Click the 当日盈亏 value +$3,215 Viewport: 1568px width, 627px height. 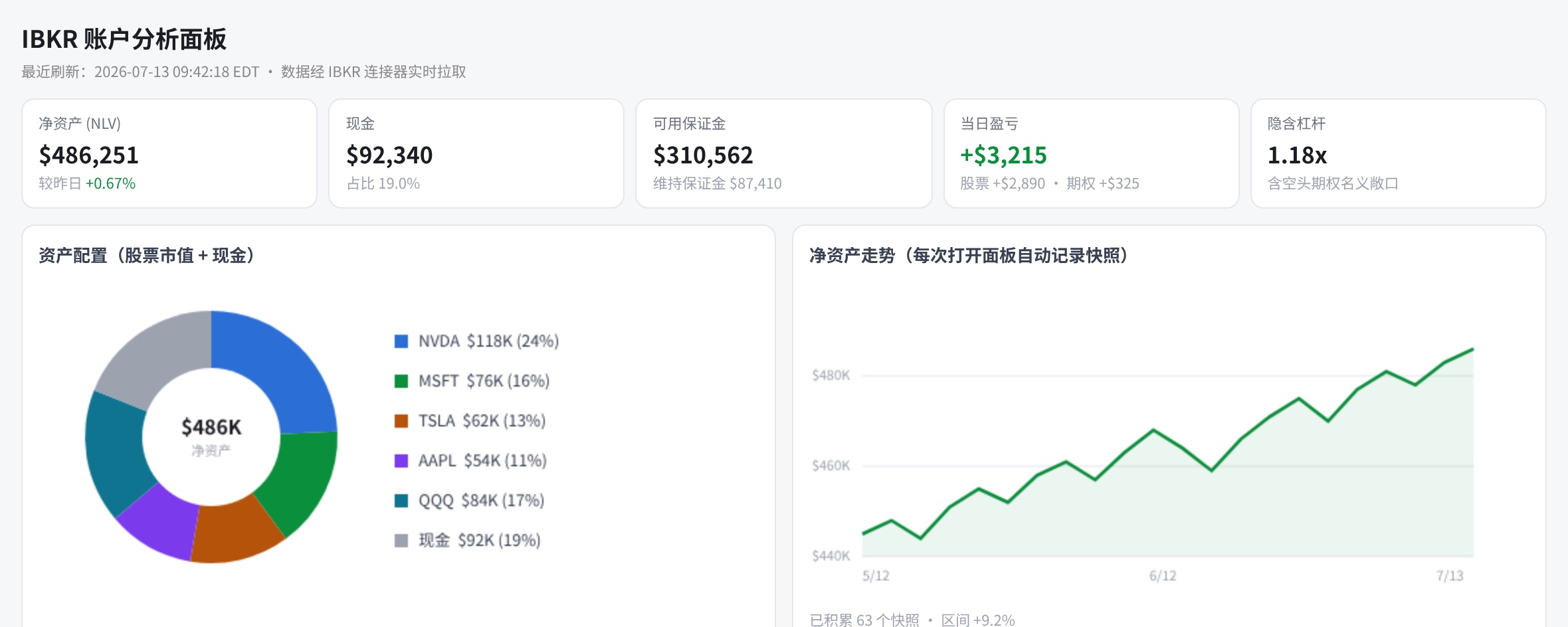tap(1003, 155)
